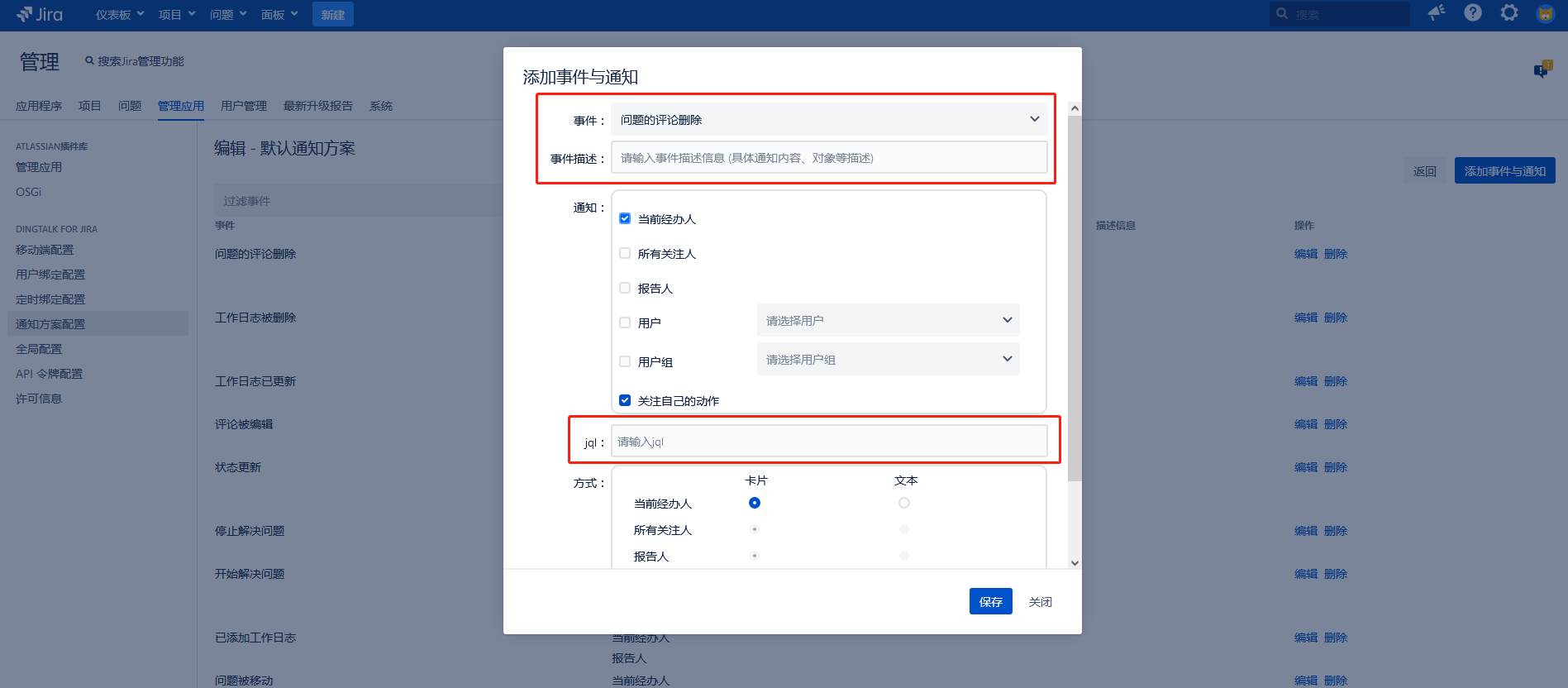Expand the 事件 dropdown list
The image size is (1568, 688).
coord(829,120)
